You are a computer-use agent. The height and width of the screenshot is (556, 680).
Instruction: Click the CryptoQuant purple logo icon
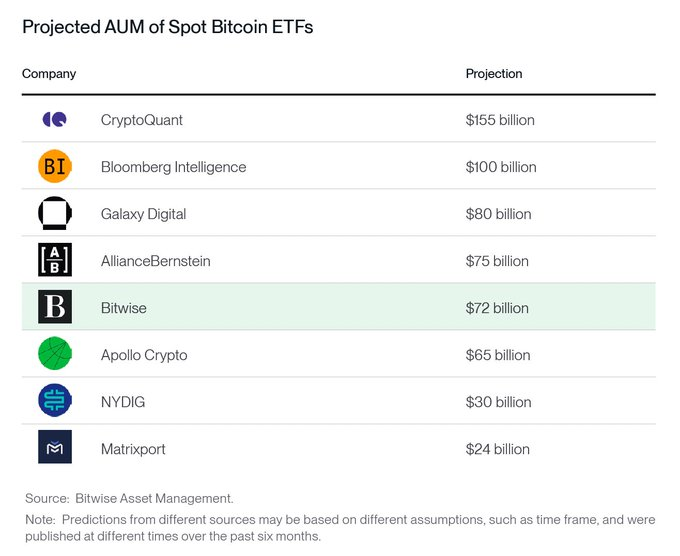55,119
